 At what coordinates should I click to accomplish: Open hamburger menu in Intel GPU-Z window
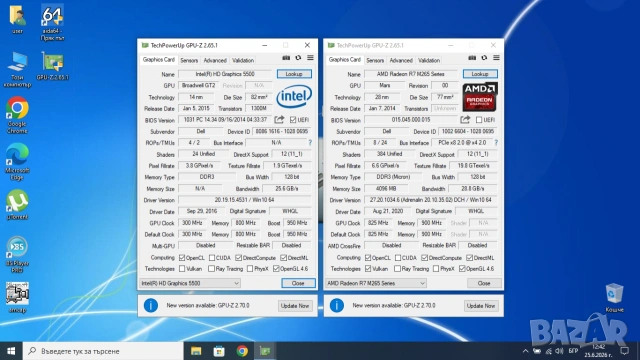(x=310, y=58)
